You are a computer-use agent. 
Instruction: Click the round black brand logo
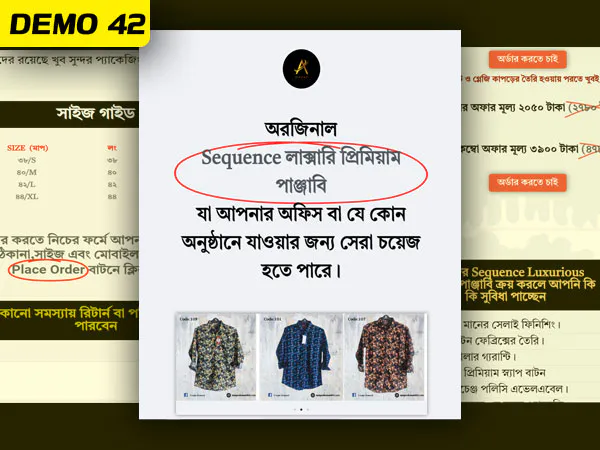tap(302, 69)
